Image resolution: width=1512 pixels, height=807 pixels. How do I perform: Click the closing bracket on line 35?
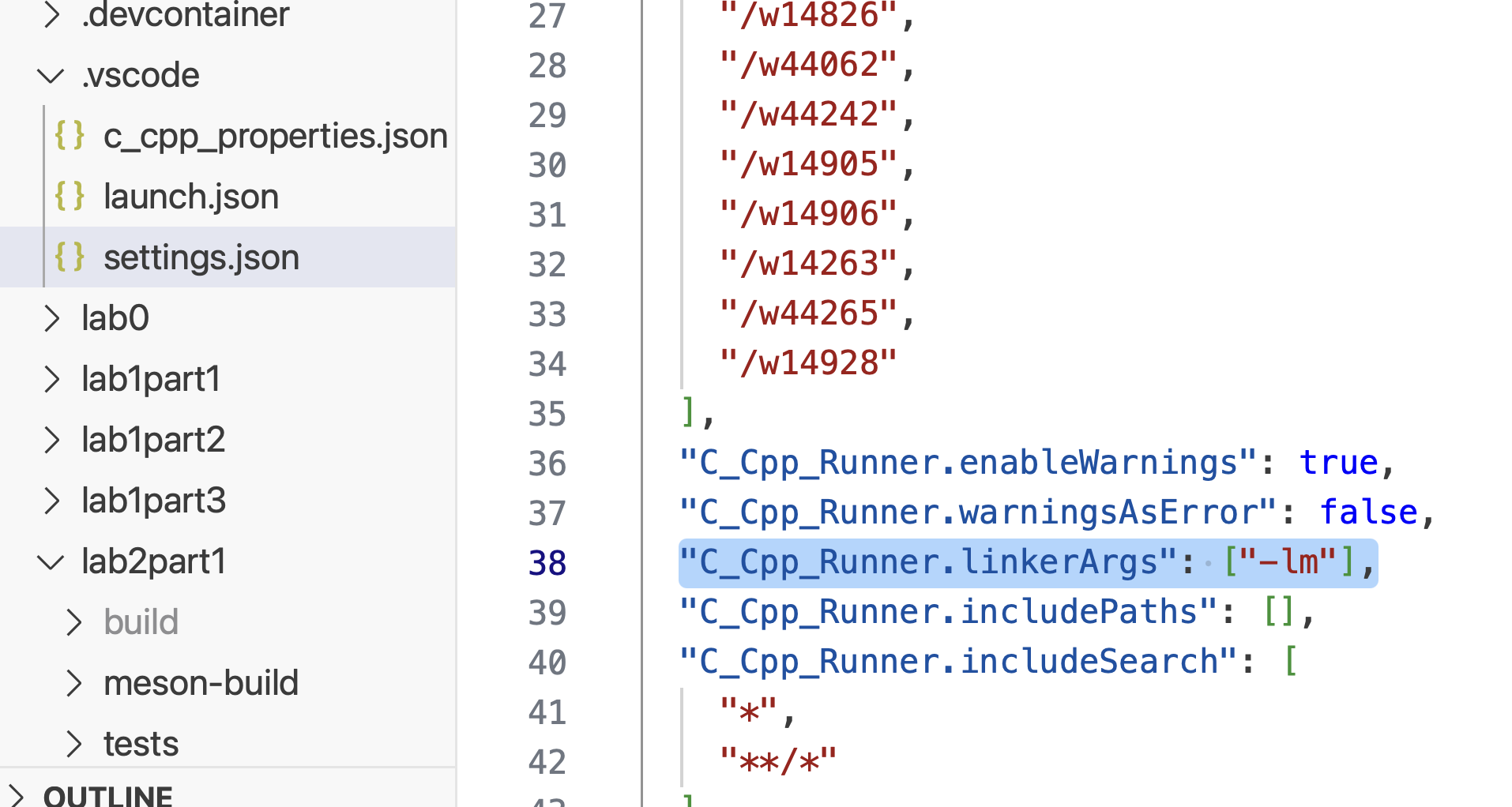tap(688, 413)
